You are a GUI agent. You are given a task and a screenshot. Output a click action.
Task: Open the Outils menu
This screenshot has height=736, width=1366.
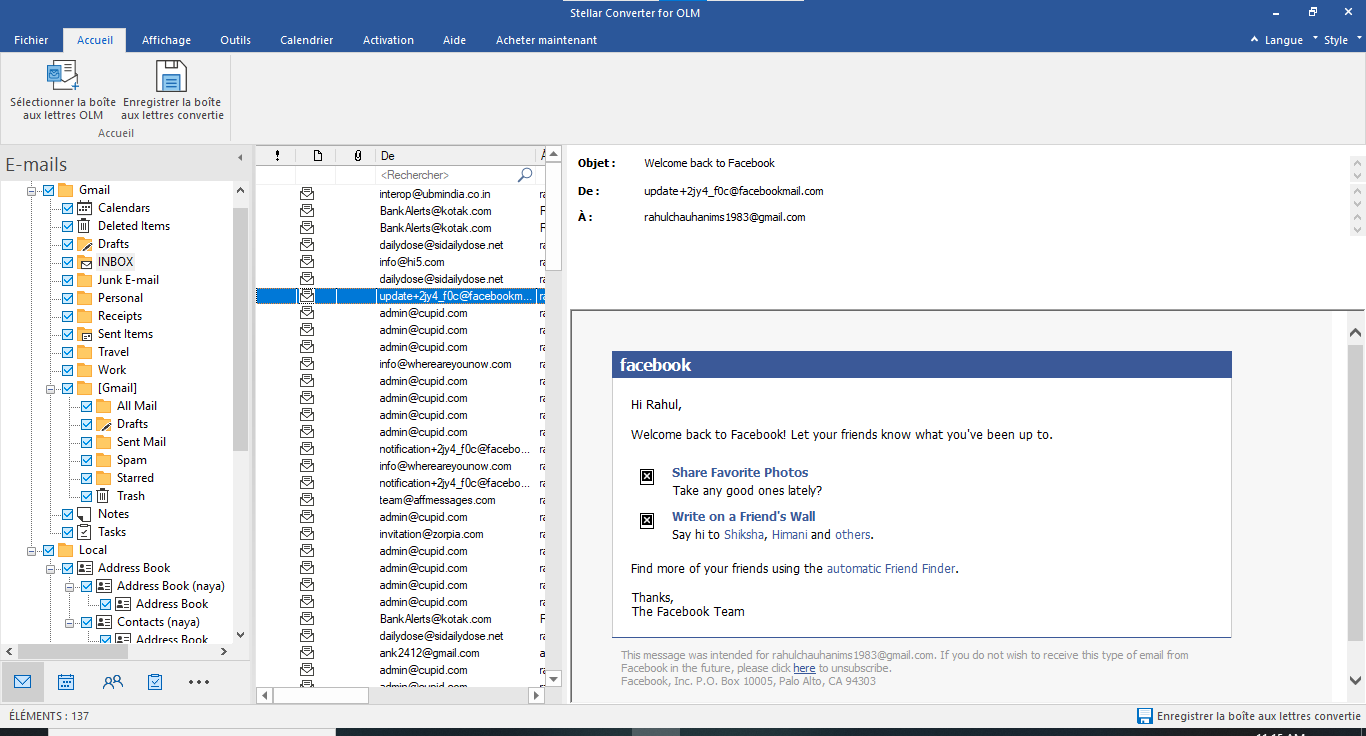[x=235, y=39]
